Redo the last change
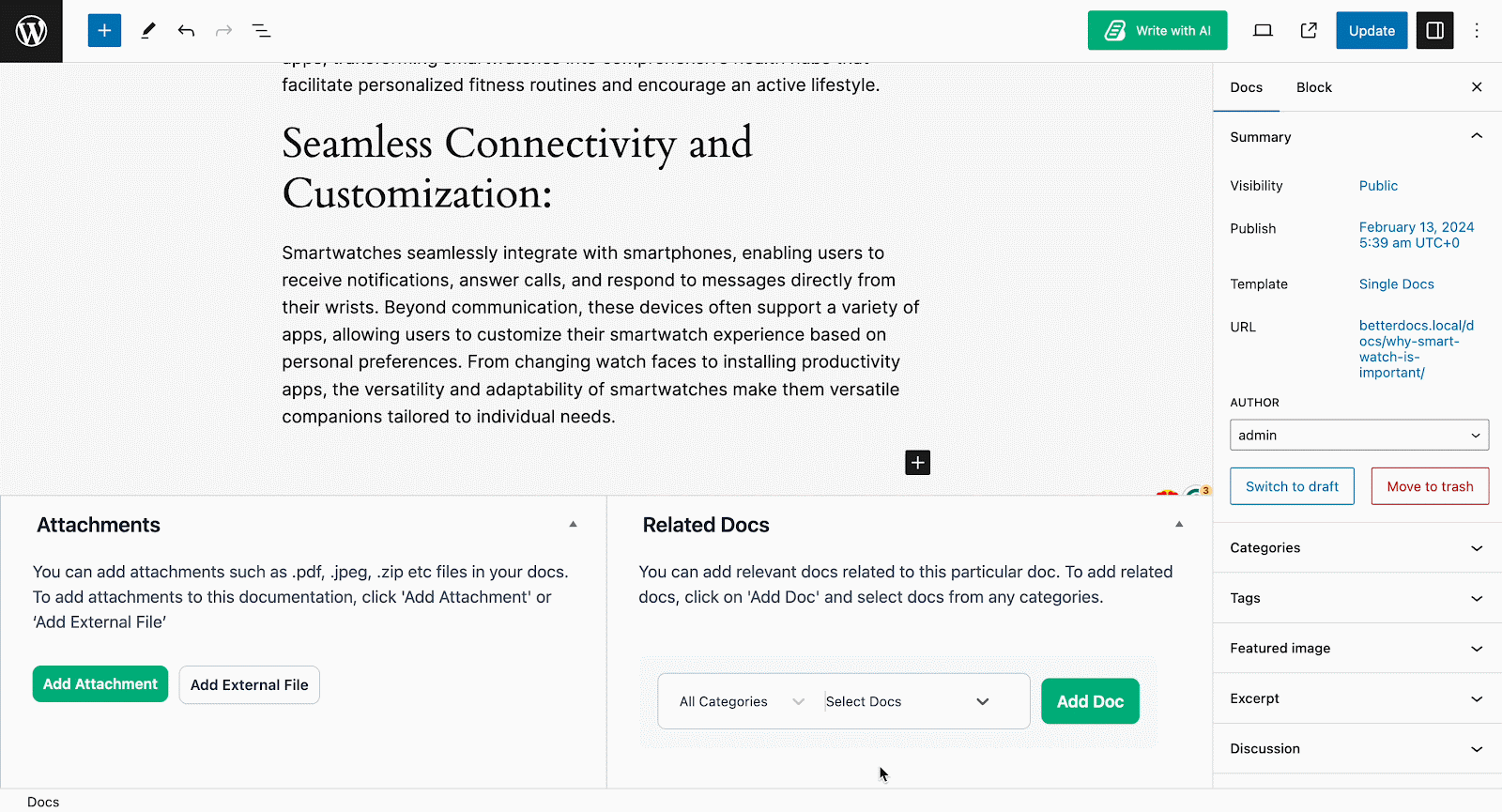The image size is (1502, 812). tap(223, 30)
